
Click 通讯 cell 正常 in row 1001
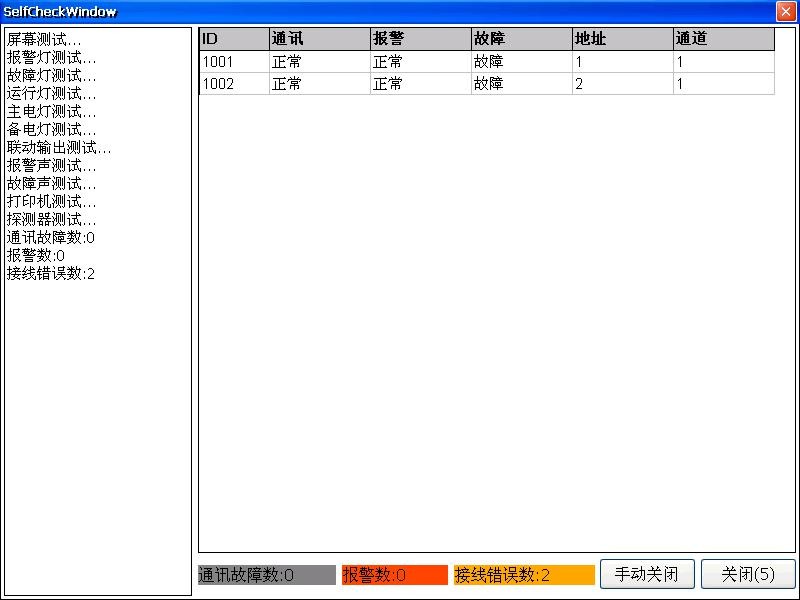tap(319, 62)
